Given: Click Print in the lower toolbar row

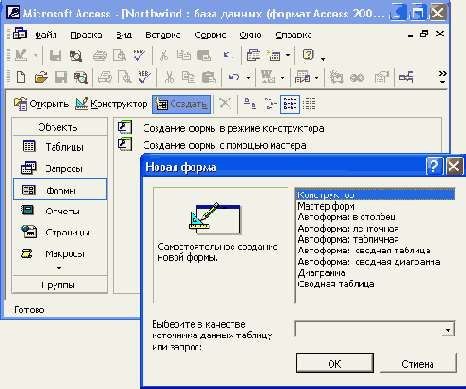Looking at the screenshot, I should click(x=105, y=78).
